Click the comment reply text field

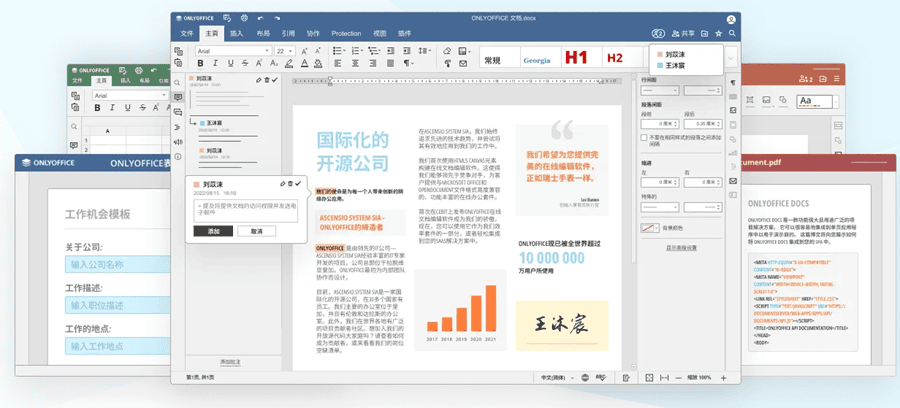[245, 209]
